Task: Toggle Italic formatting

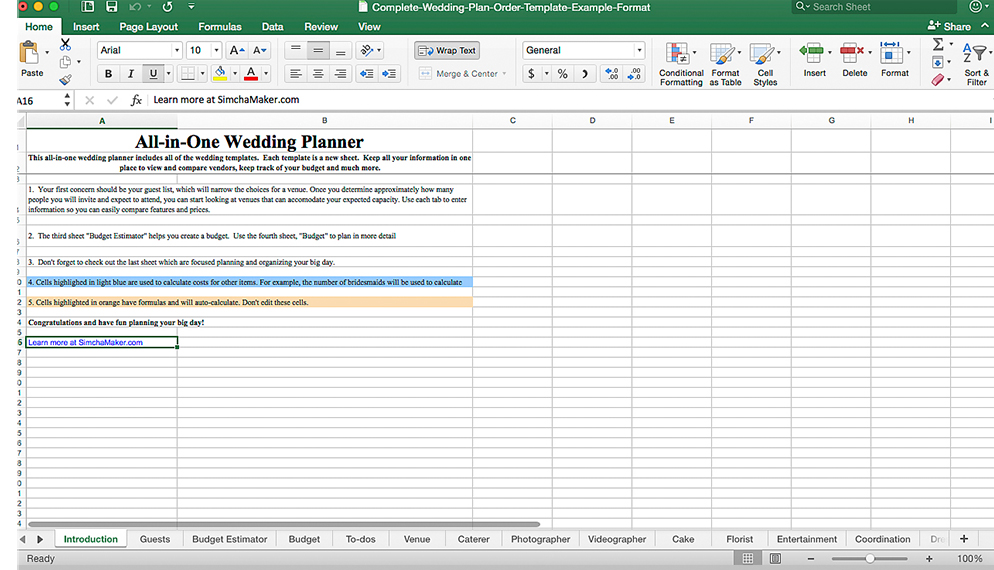Action: pyautogui.click(x=131, y=74)
